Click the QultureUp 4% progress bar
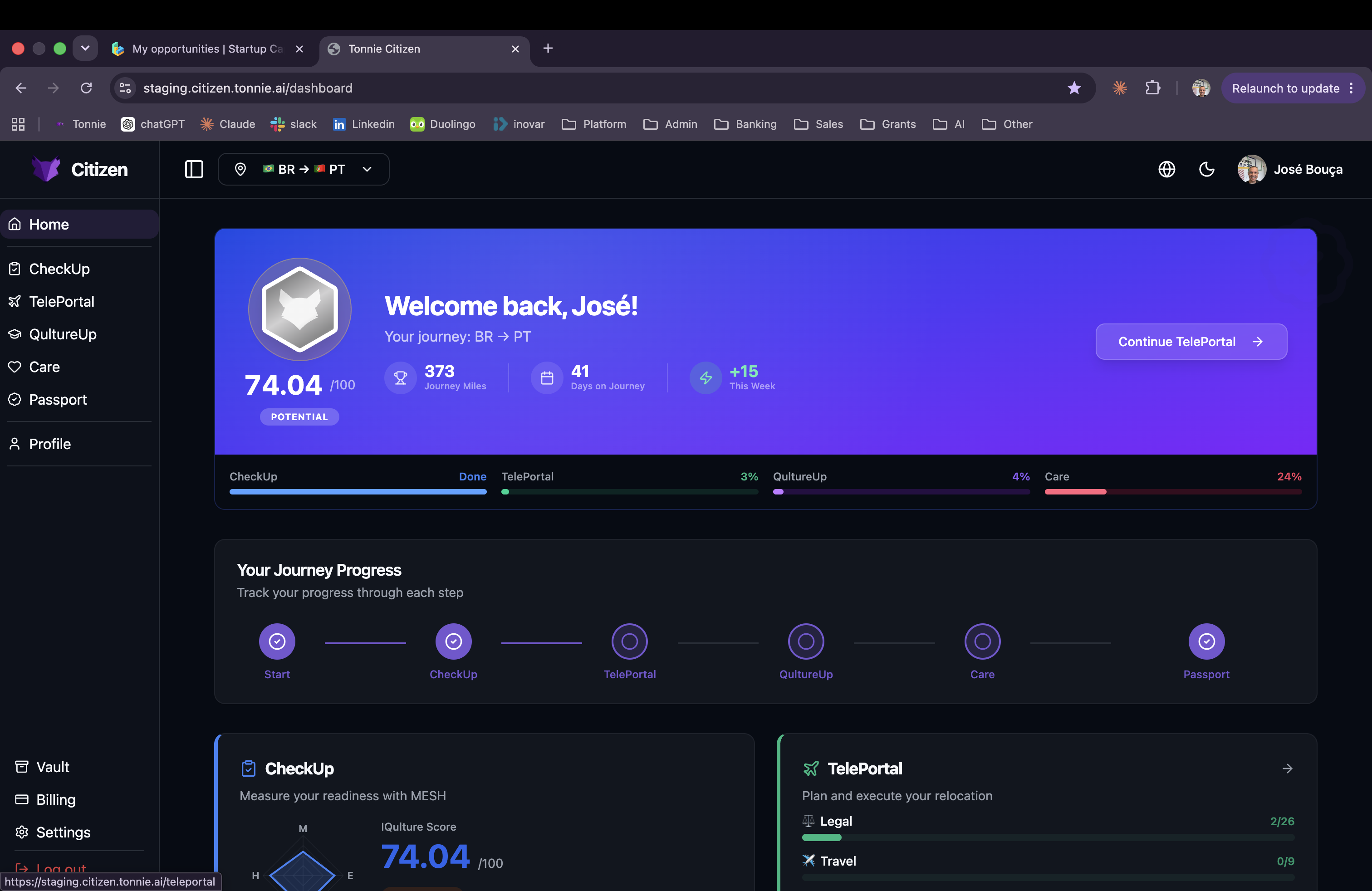The height and width of the screenshot is (891, 1372). [x=902, y=492]
